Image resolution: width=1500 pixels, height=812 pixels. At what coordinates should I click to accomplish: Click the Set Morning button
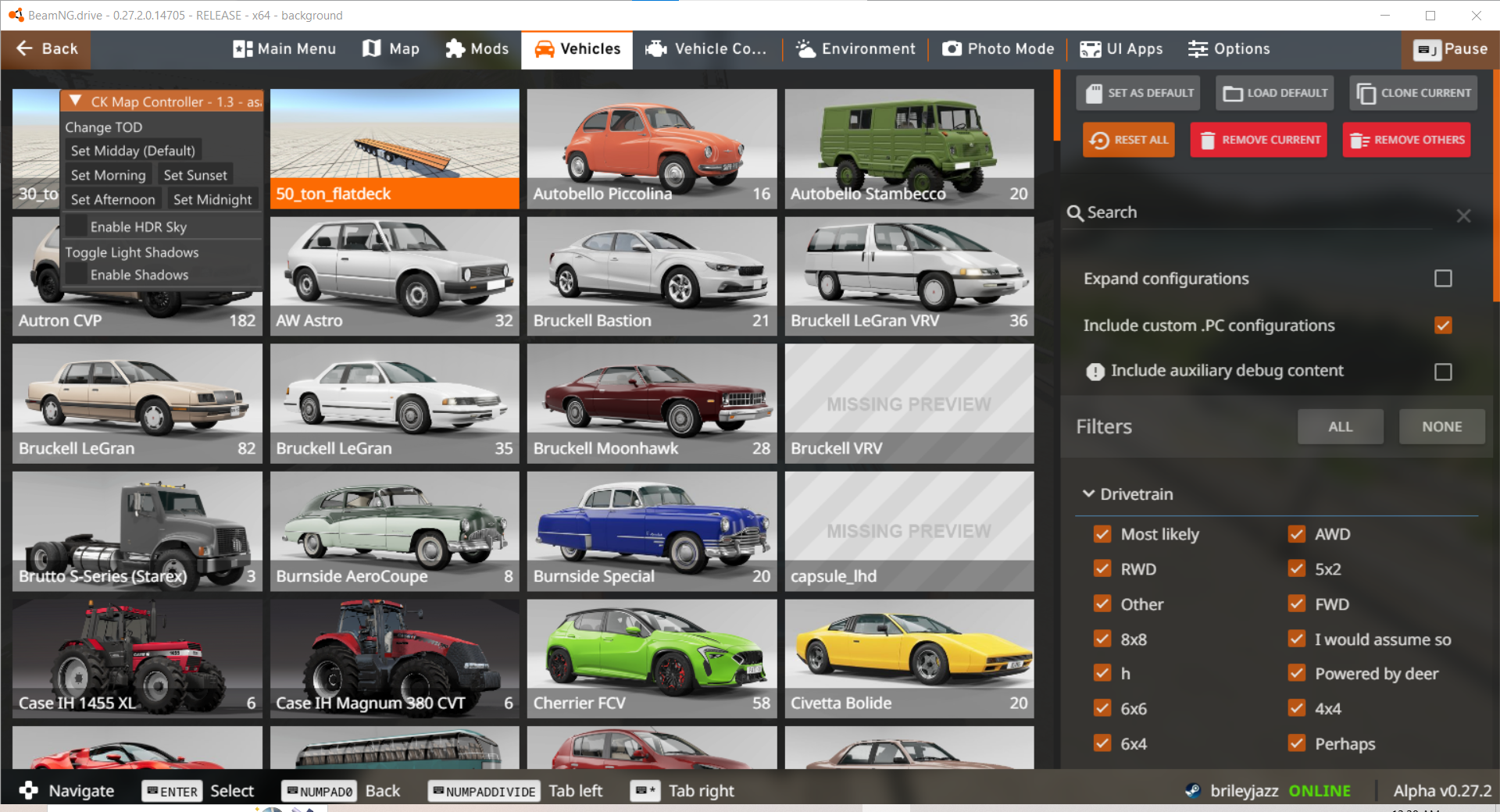tap(108, 176)
